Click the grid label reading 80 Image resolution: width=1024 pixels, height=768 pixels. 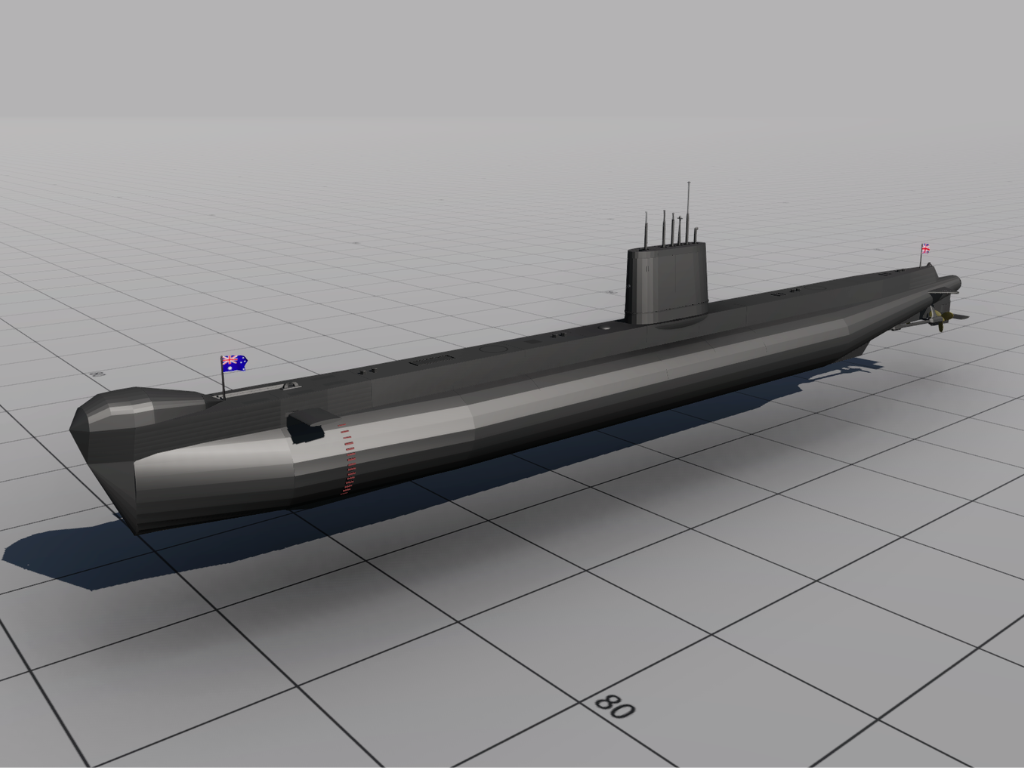(615, 706)
